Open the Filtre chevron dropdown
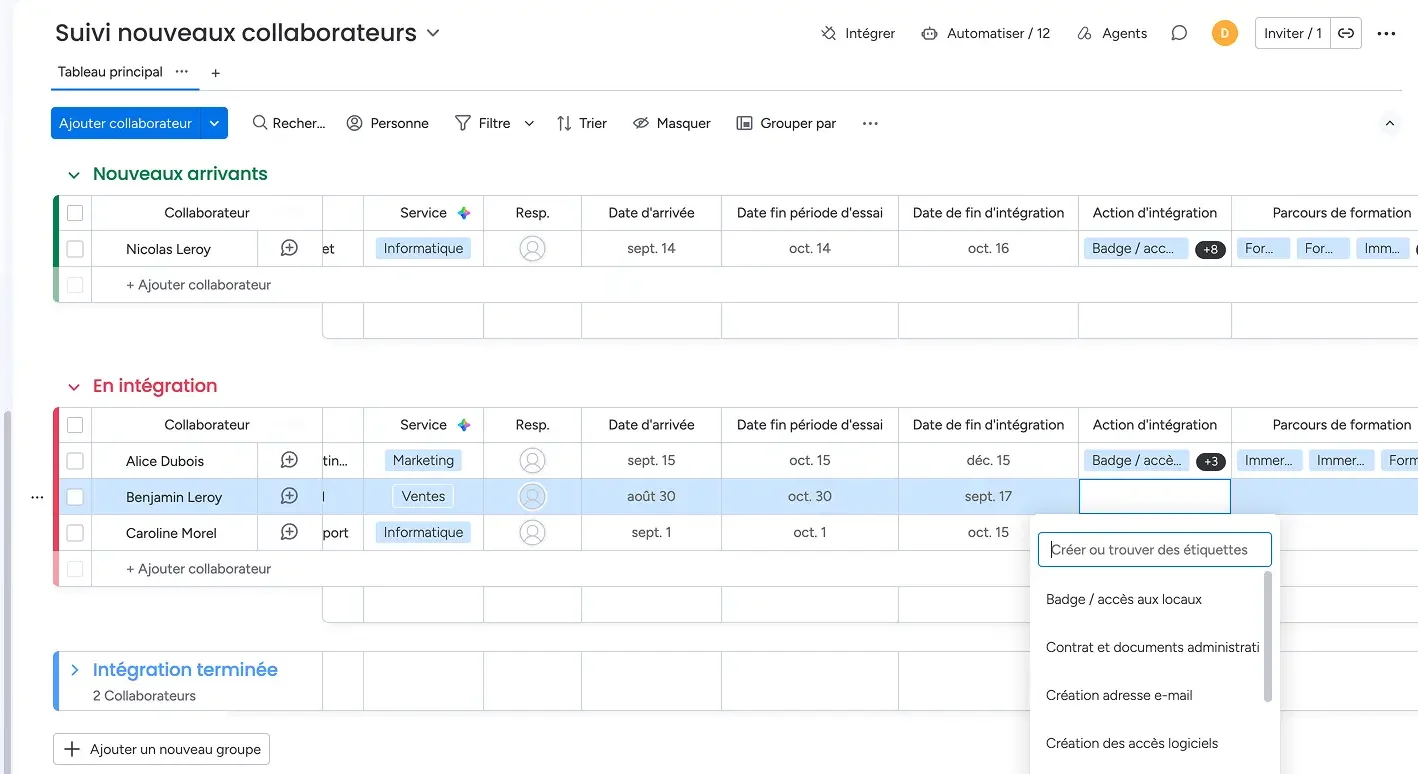 pyautogui.click(x=529, y=123)
